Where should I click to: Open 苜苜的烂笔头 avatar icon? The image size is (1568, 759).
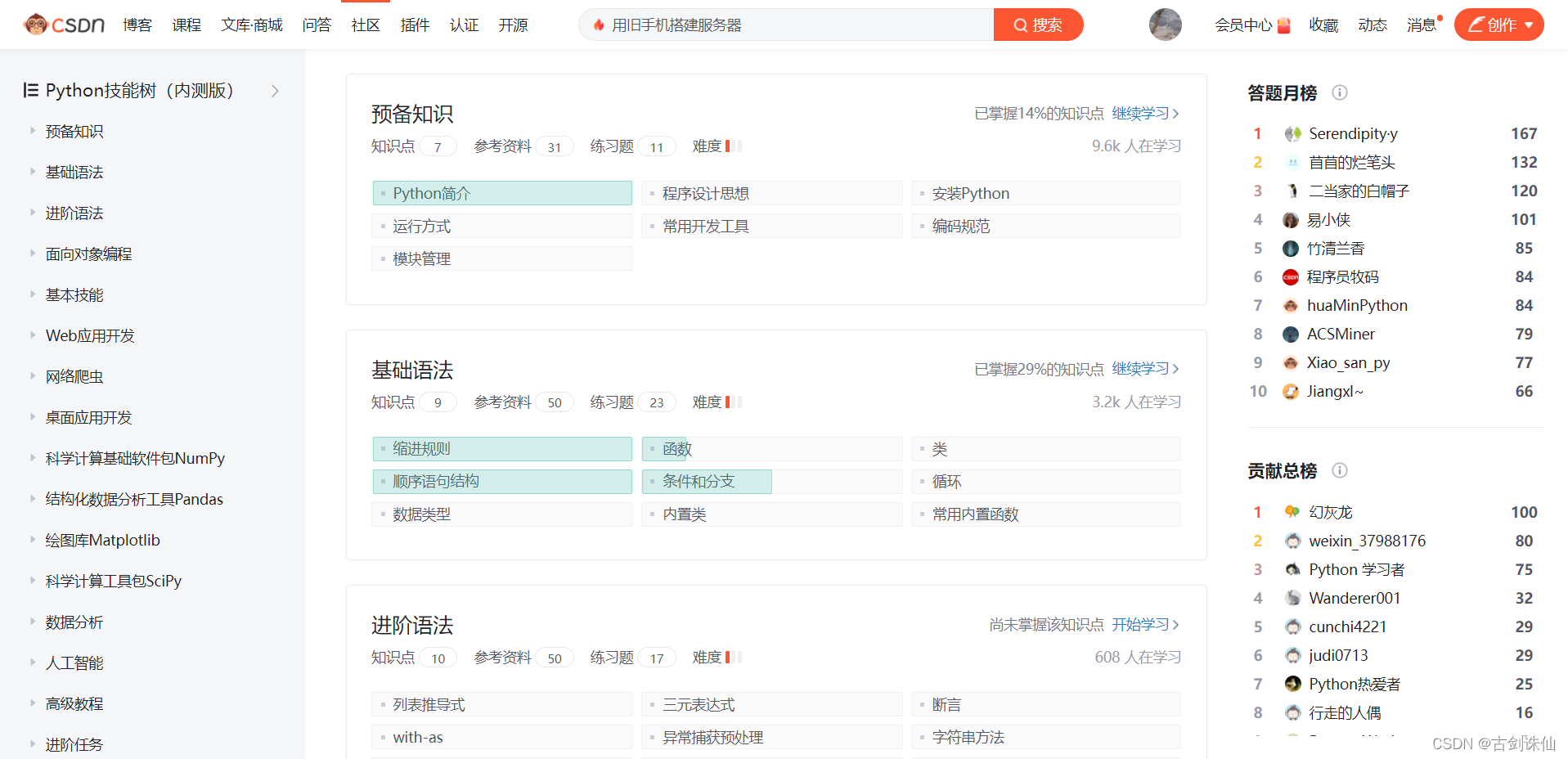[x=1292, y=162]
